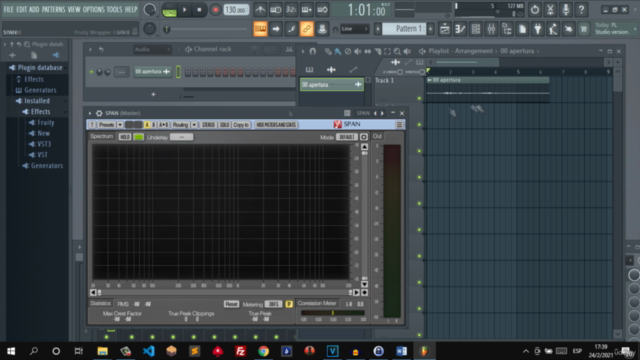Image resolution: width=640 pixels, height=360 pixels.
Task: Click the Undo history circular arrow icon
Action: (x=535, y=9)
